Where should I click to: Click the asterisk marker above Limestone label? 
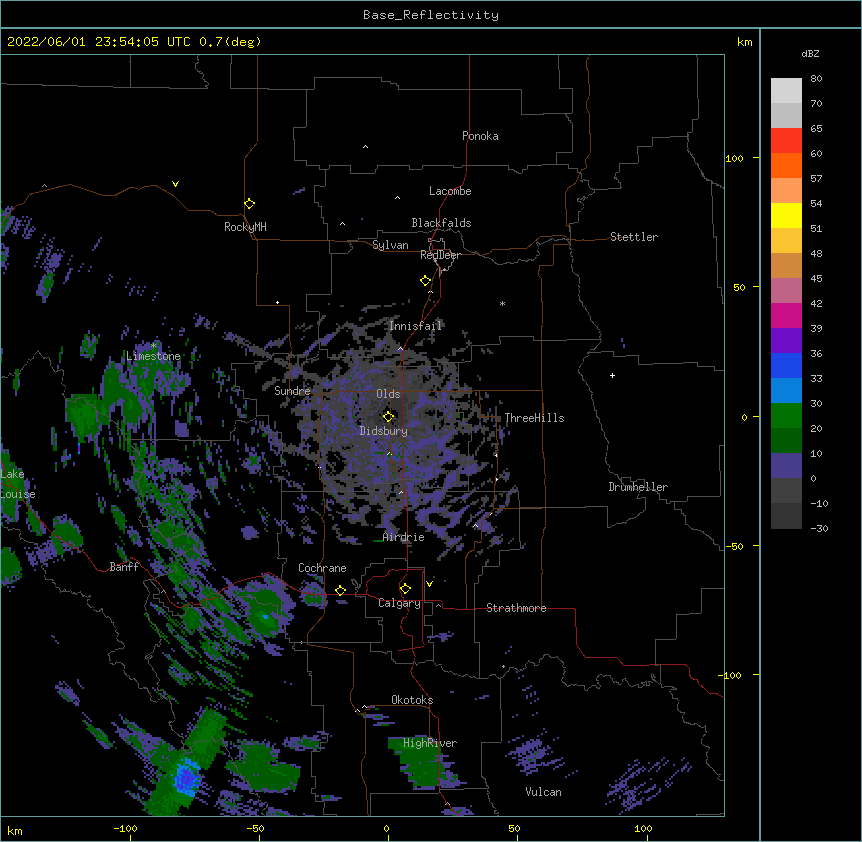(153, 346)
